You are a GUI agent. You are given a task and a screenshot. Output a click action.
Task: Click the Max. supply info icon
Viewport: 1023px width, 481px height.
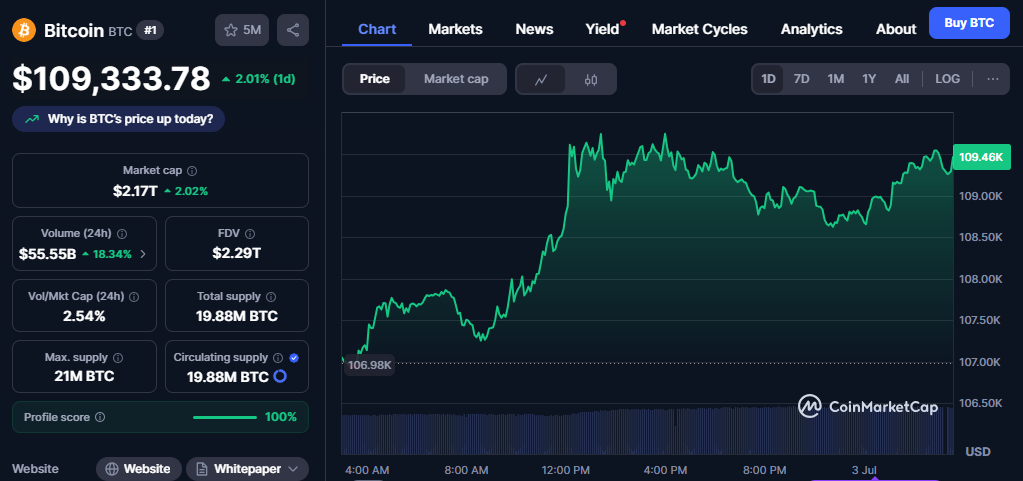point(118,358)
